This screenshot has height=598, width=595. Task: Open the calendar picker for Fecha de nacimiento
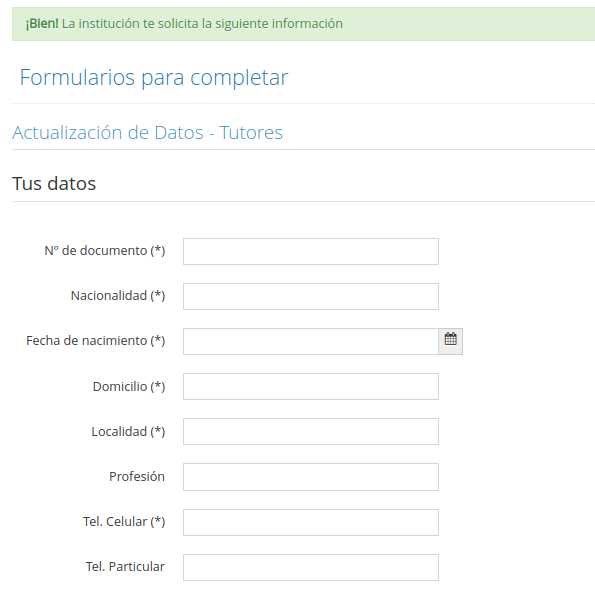[450, 341]
